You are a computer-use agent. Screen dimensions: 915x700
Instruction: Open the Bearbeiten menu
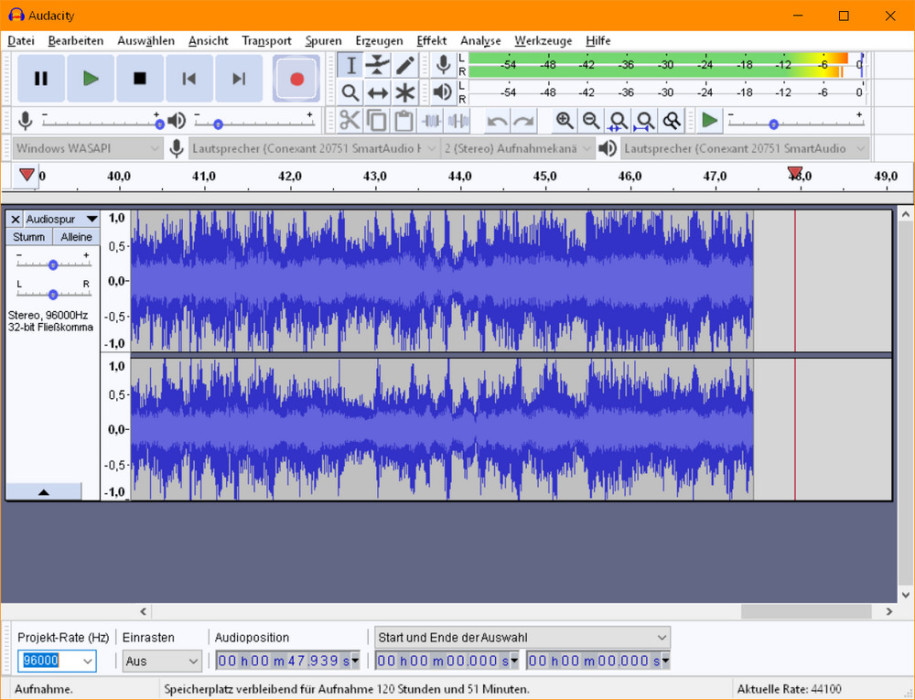click(76, 41)
